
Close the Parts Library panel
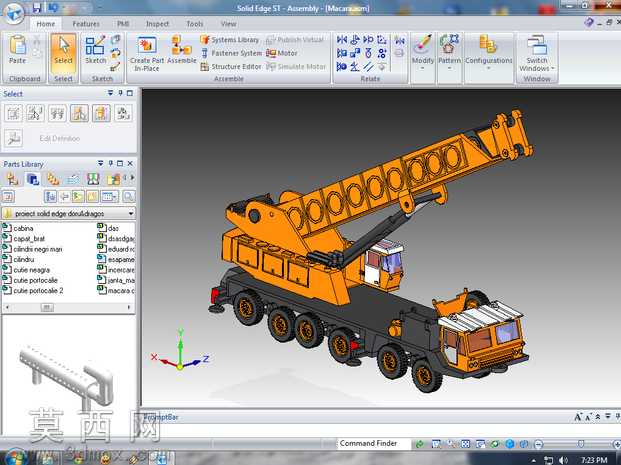(x=130, y=163)
